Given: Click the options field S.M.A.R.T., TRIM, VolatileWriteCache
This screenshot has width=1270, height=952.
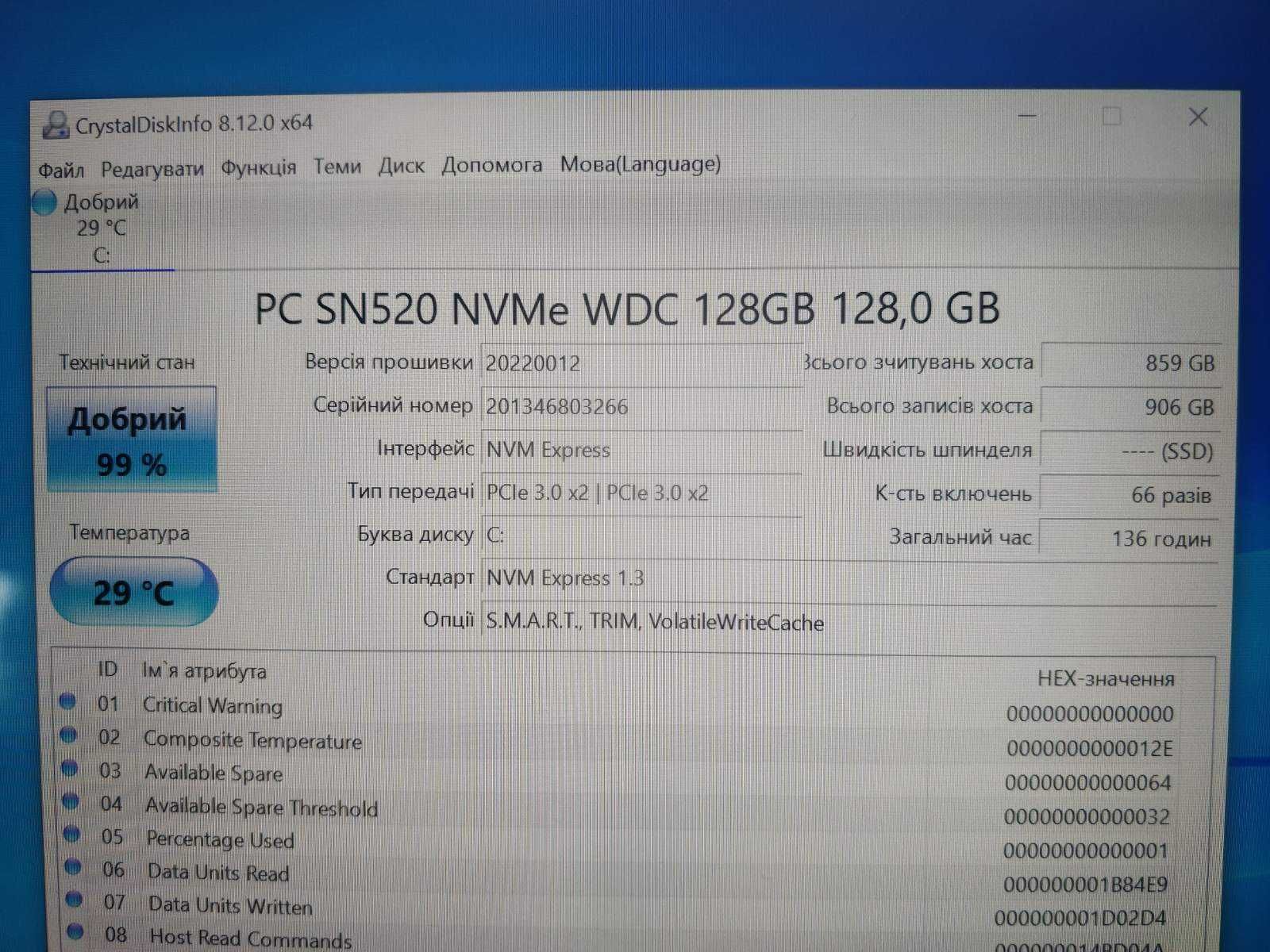Looking at the screenshot, I should click(x=849, y=622).
